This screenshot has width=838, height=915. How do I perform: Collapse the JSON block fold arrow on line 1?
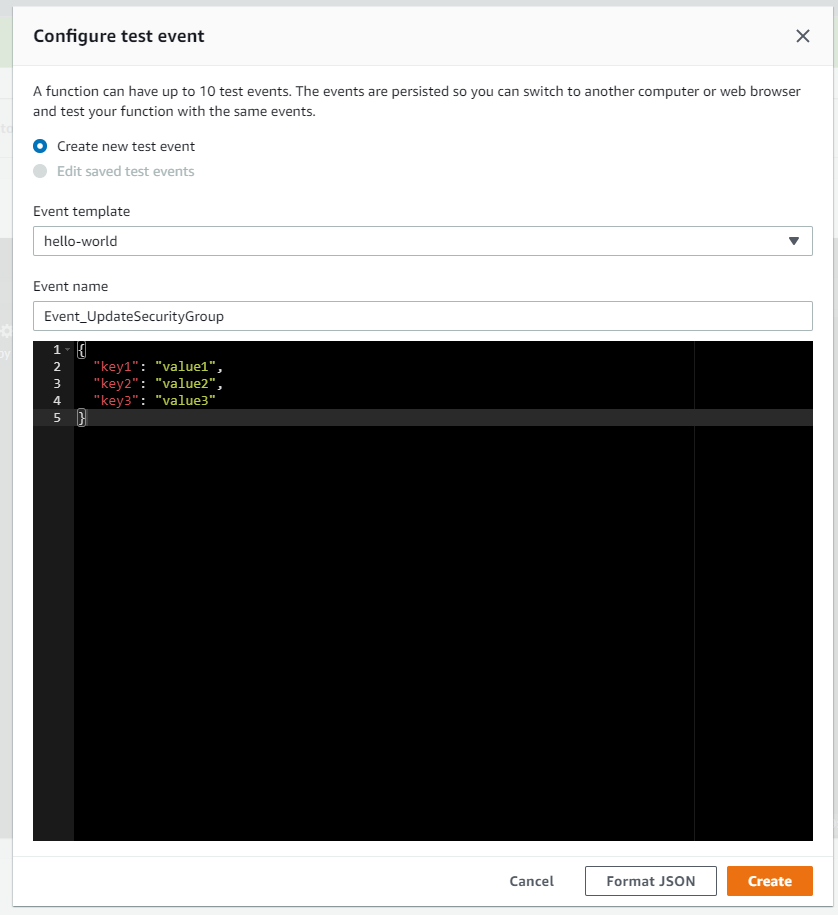pyautogui.click(x=67, y=350)
